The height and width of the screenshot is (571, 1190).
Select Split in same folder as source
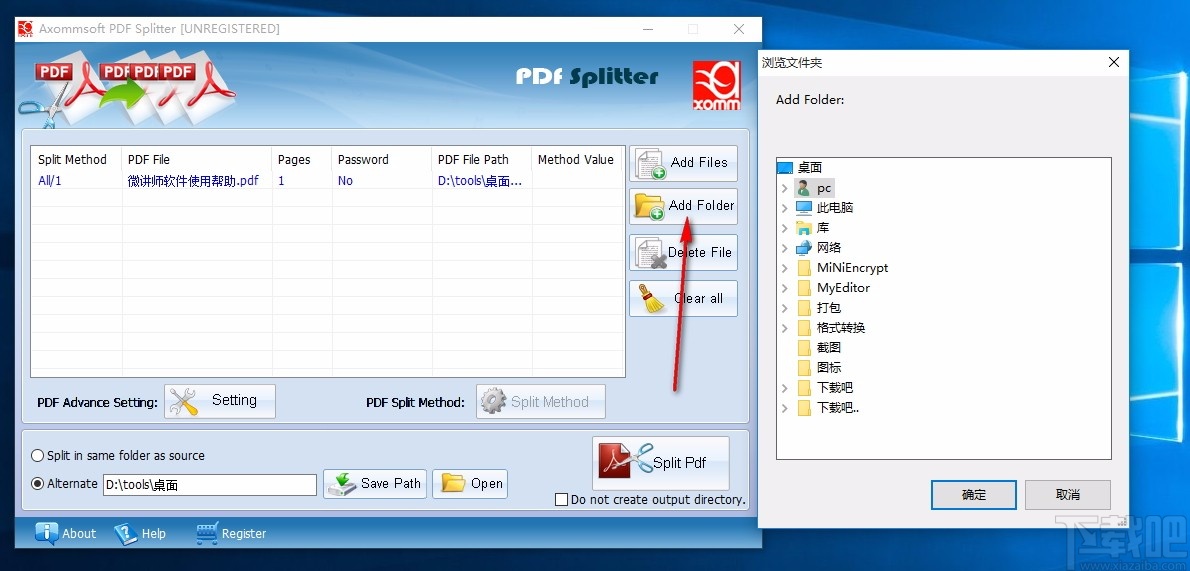[x=118, y=456]
